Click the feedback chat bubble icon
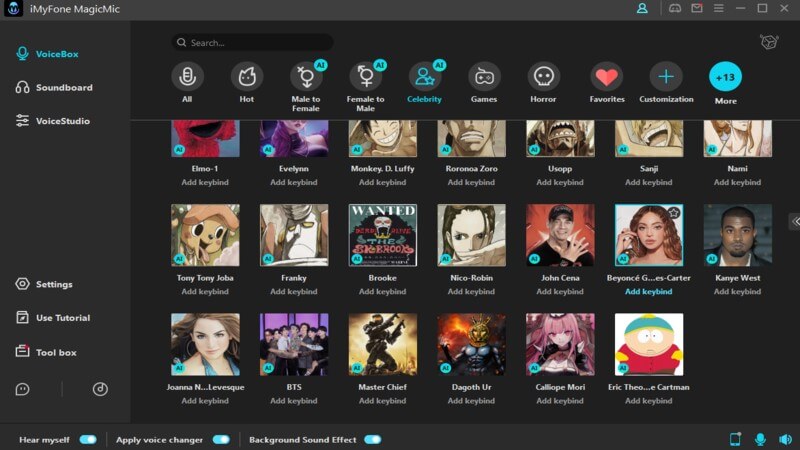This screenshot has width=800, height=450. (22, 389)
